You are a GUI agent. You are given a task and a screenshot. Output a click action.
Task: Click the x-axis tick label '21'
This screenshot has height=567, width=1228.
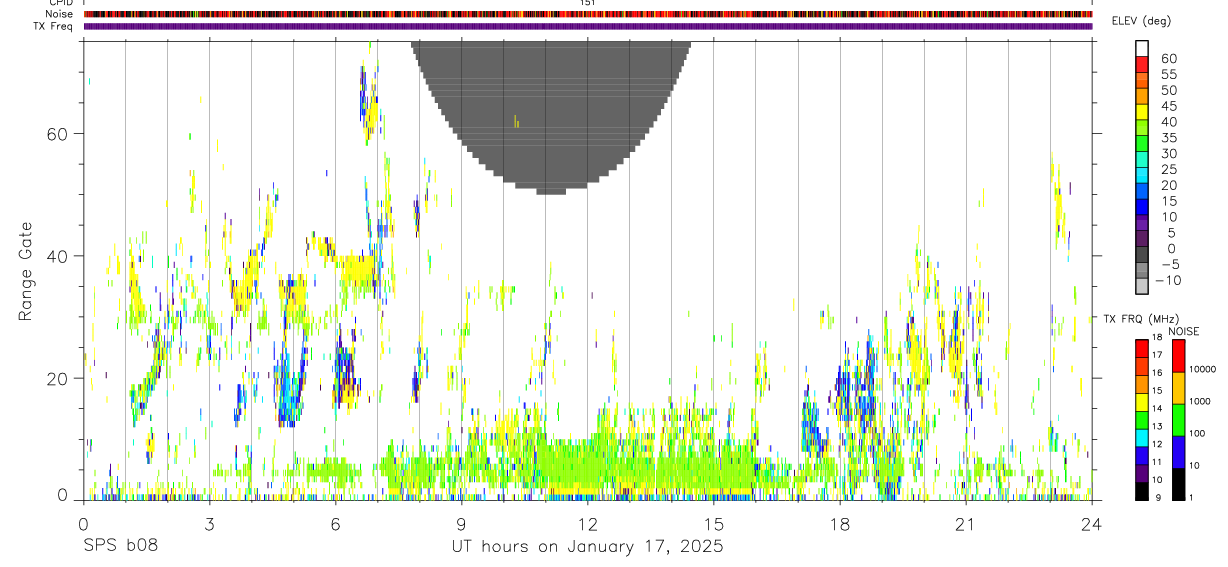point(965,523)
